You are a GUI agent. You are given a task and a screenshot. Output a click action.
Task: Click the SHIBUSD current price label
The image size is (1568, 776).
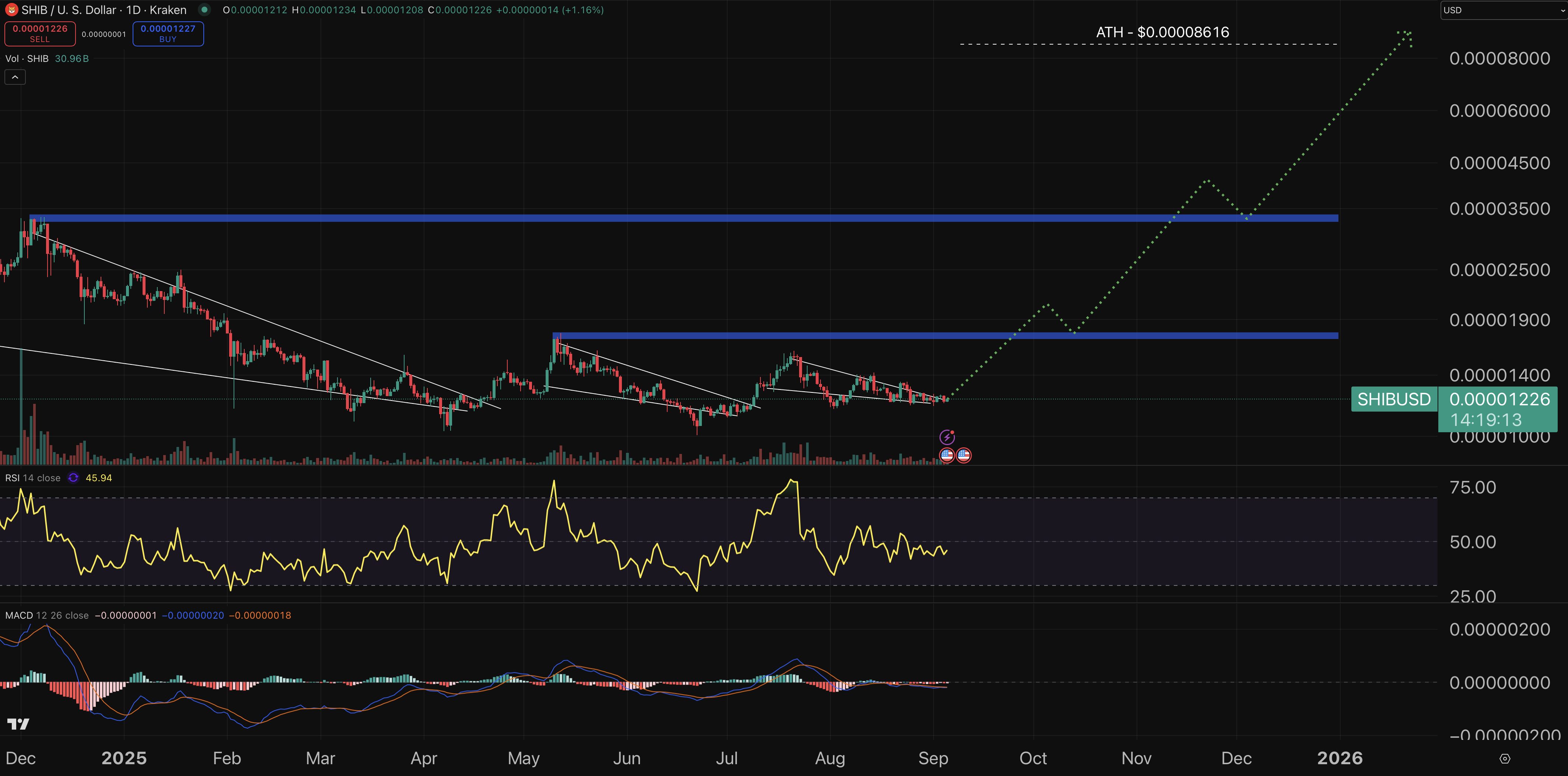1393,399
